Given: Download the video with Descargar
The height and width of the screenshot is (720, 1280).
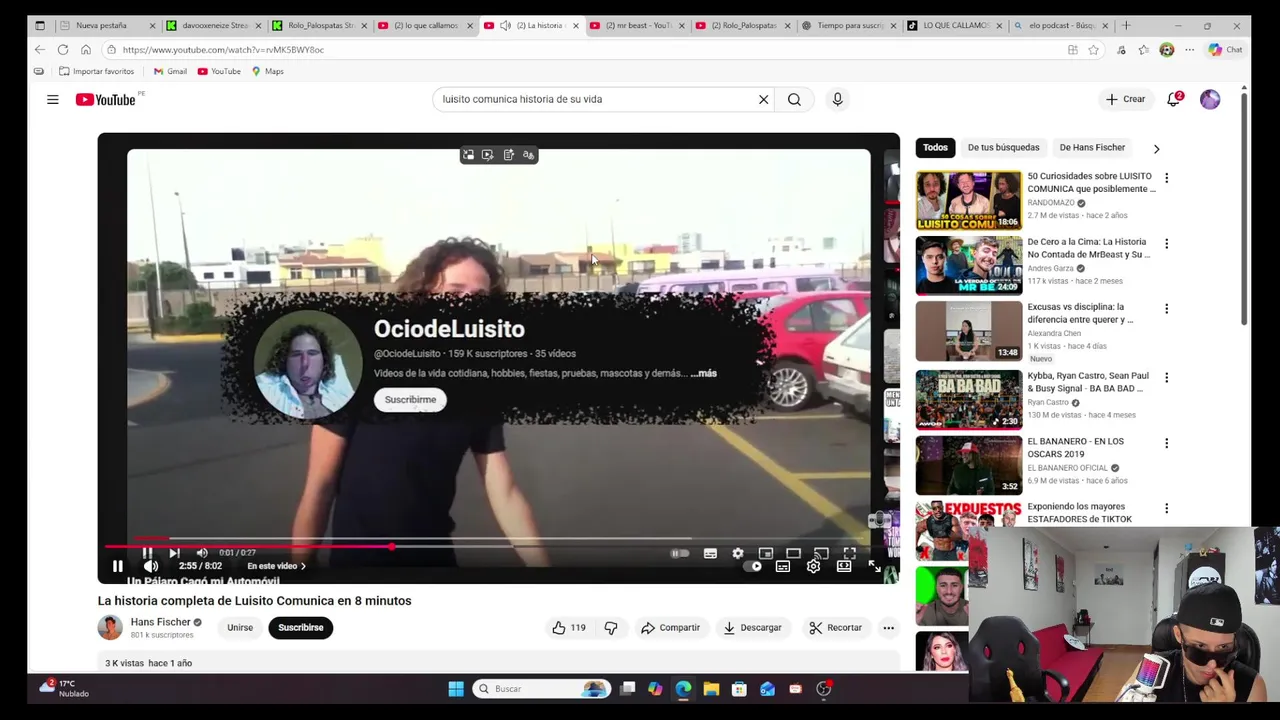Looking at the screenshot, I should click(752, 628).
